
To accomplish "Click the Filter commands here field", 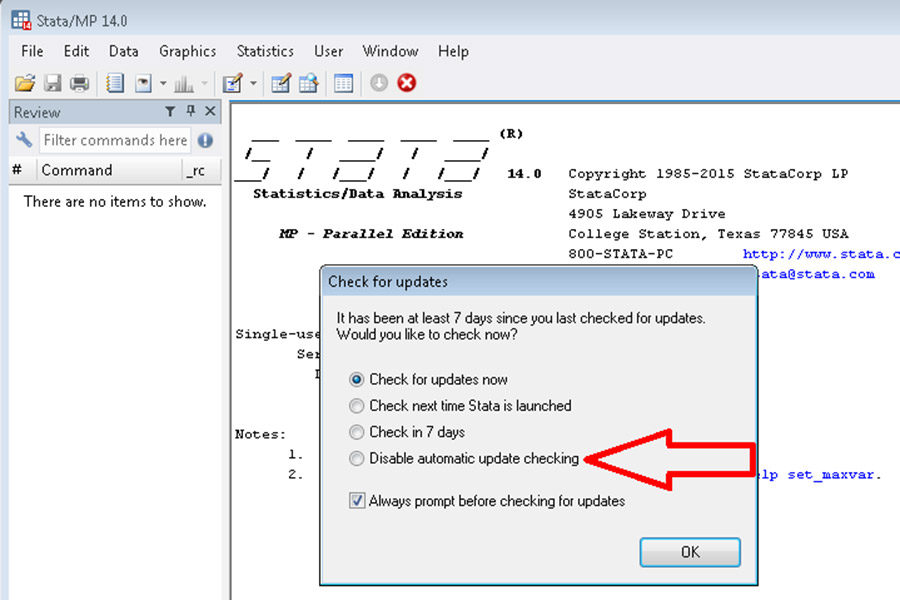I will pos(115,140).
